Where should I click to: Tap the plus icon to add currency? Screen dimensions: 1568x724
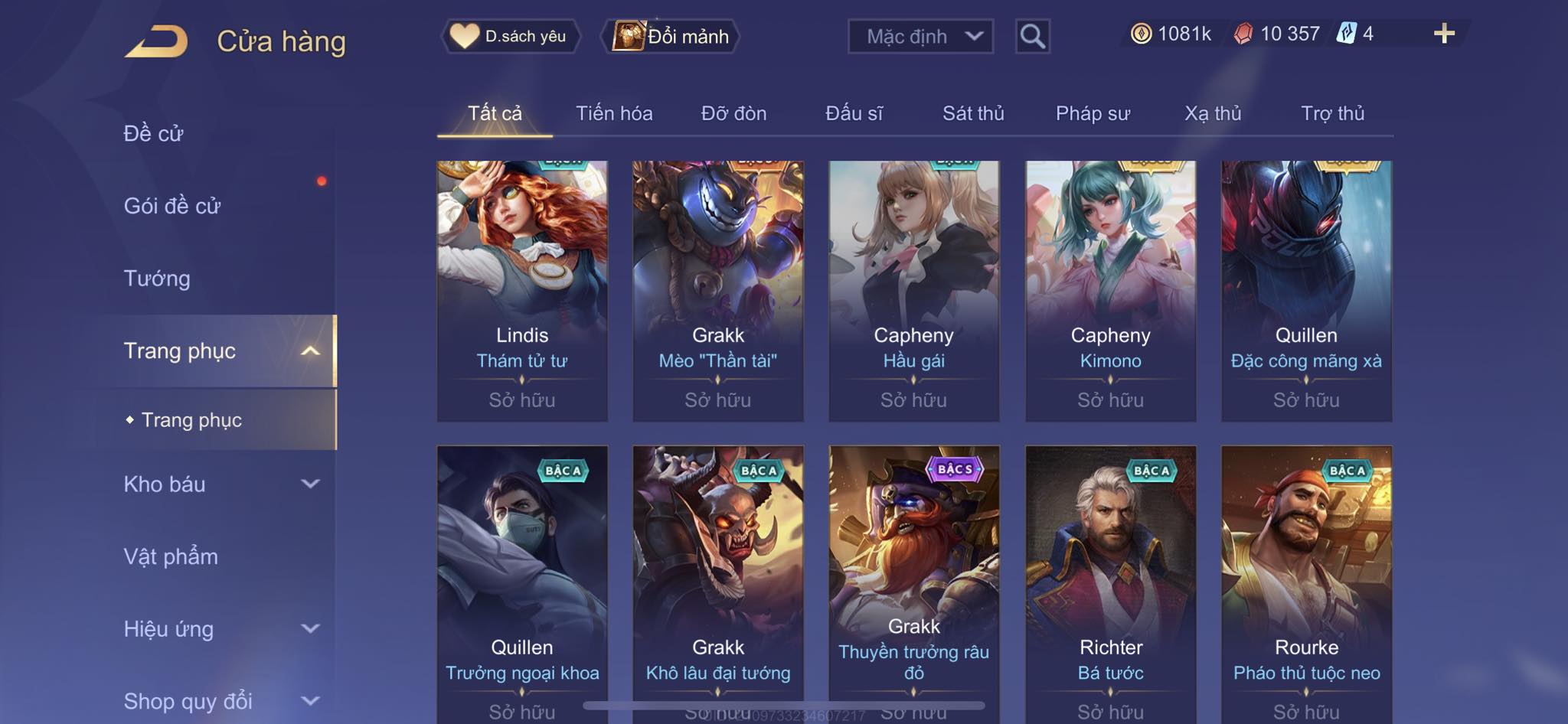[x=1444, y=34]
